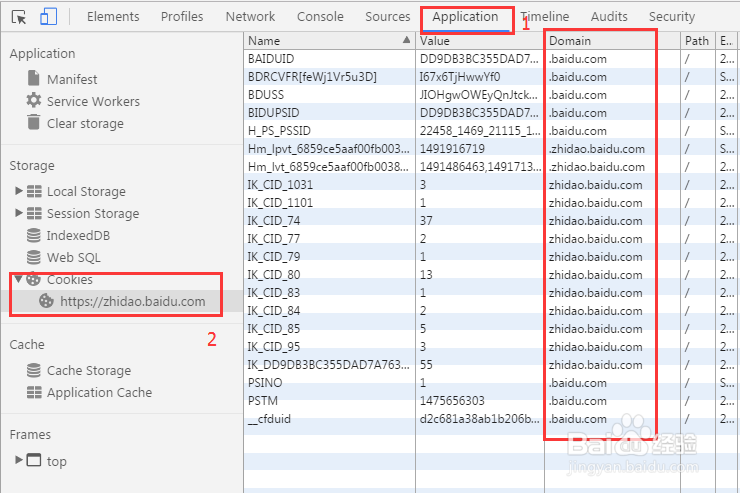
Task: Click value 1491916719 in the table
Action: pos(452,149)
